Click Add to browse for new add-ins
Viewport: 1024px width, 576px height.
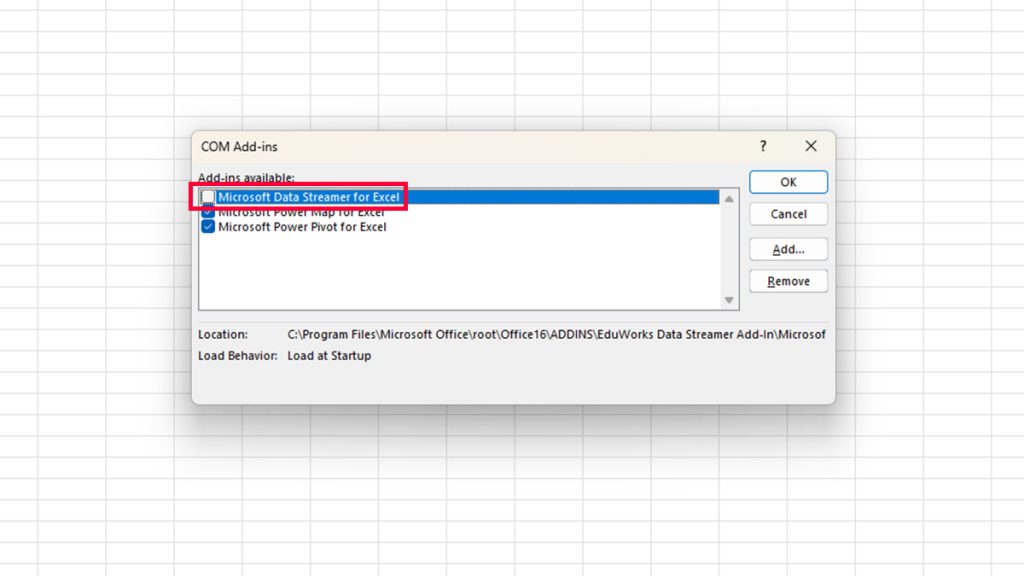pos(788,249)
